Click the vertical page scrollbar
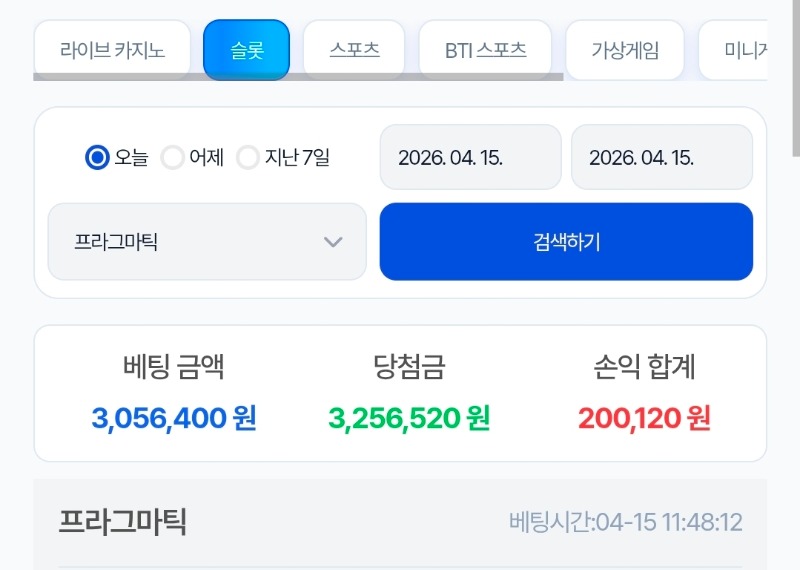 [x=795, y=80]
